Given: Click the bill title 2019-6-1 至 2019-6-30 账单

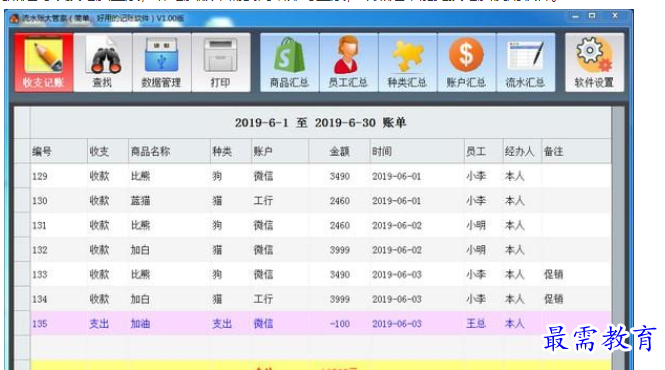Looking at the screenshot, I should click(x=321, y=123).
